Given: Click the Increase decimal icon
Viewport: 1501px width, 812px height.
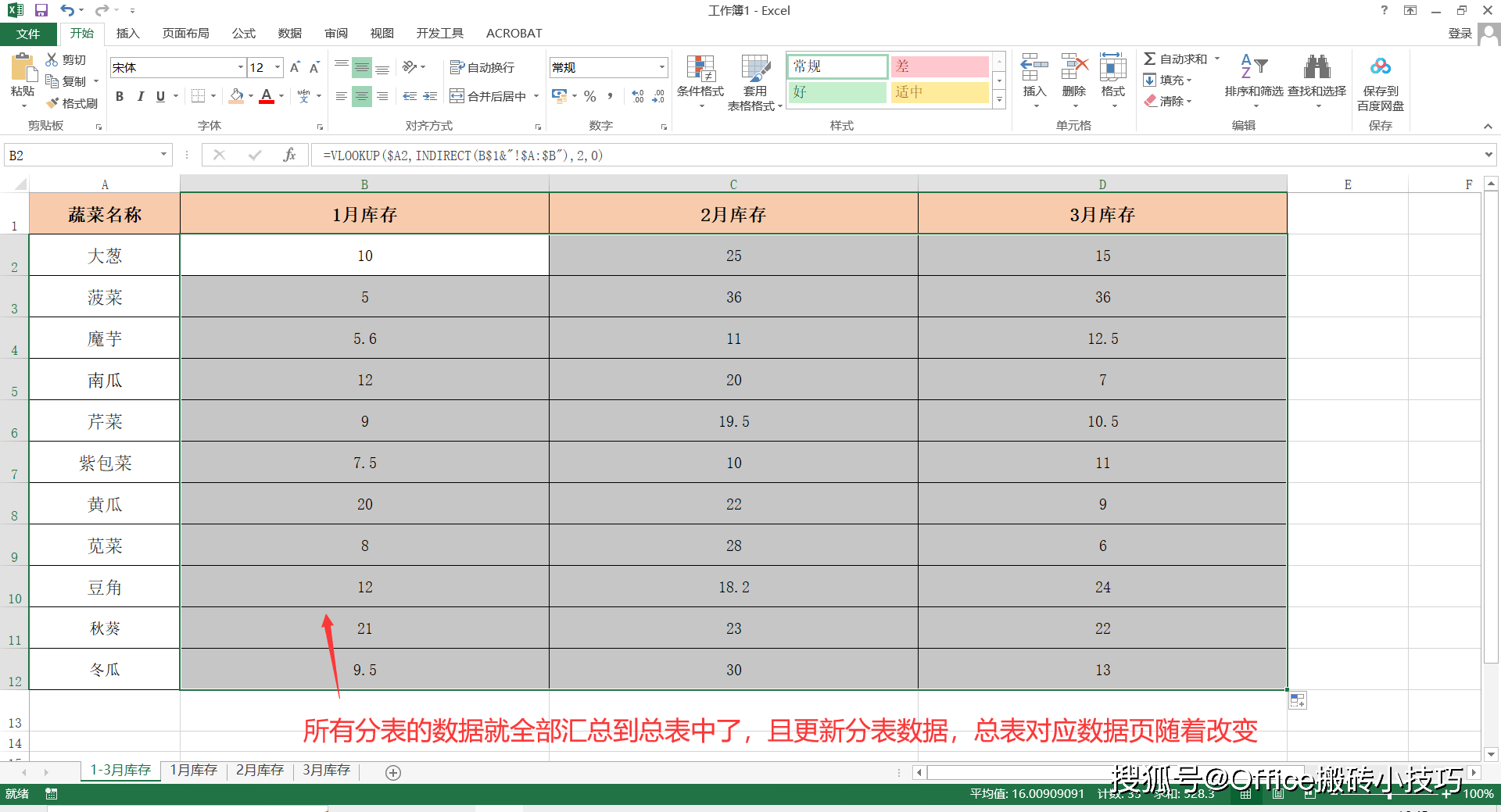Looking at the screenshot, I should tap(638, 96).
